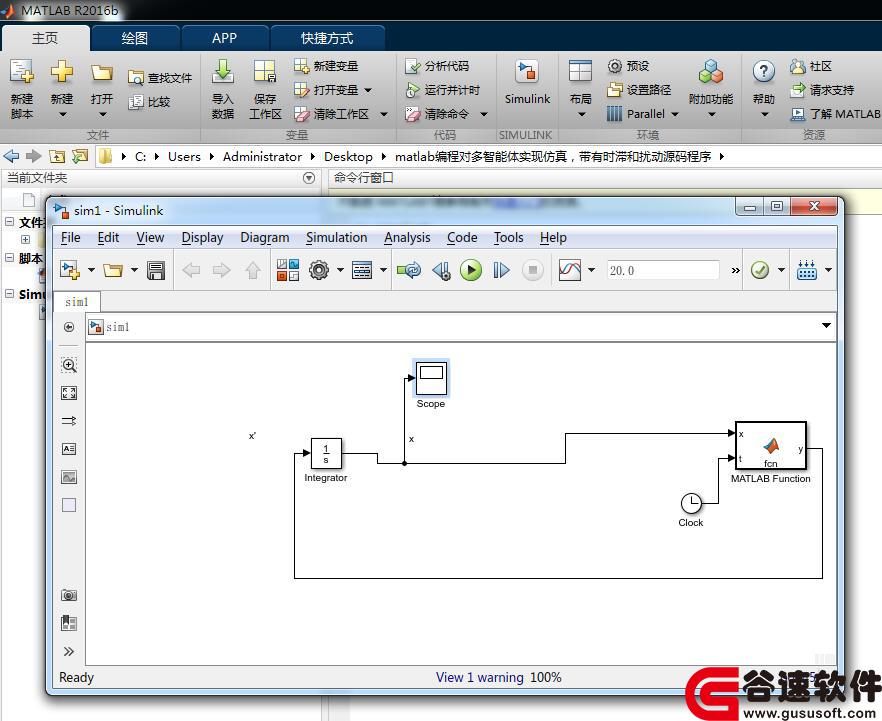The height and width of the screenshot is (721, 882).
Task: Open the Analysis menu in Simulink
Action: coord(407,238)
